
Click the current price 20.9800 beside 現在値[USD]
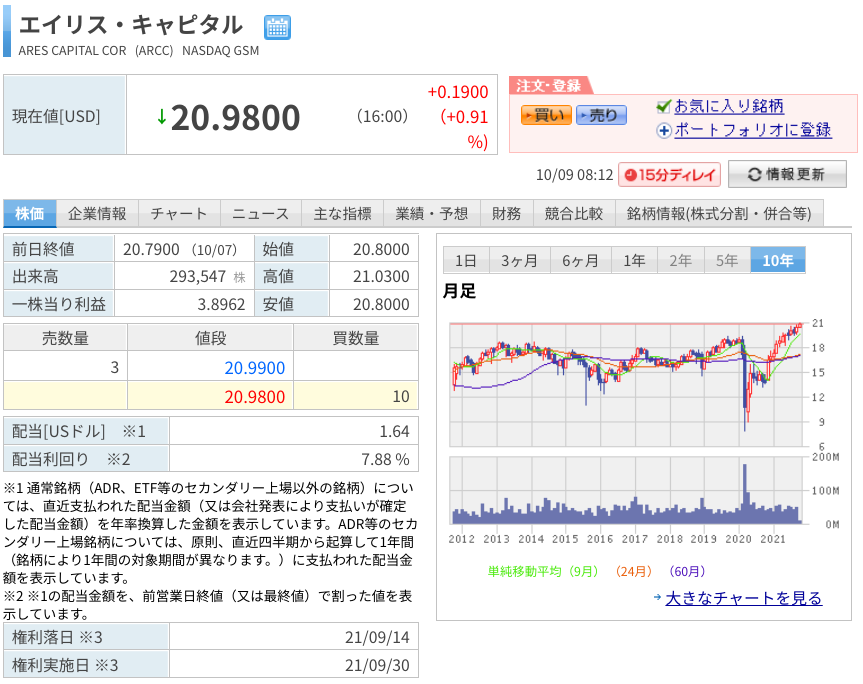coord(236,118)
